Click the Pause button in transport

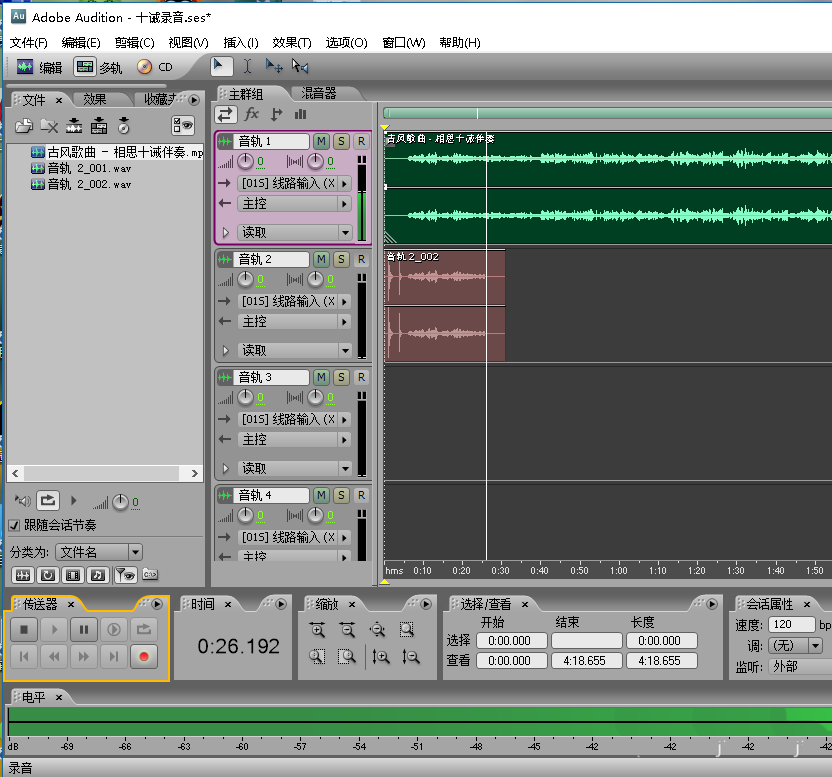tap(84, 629)
